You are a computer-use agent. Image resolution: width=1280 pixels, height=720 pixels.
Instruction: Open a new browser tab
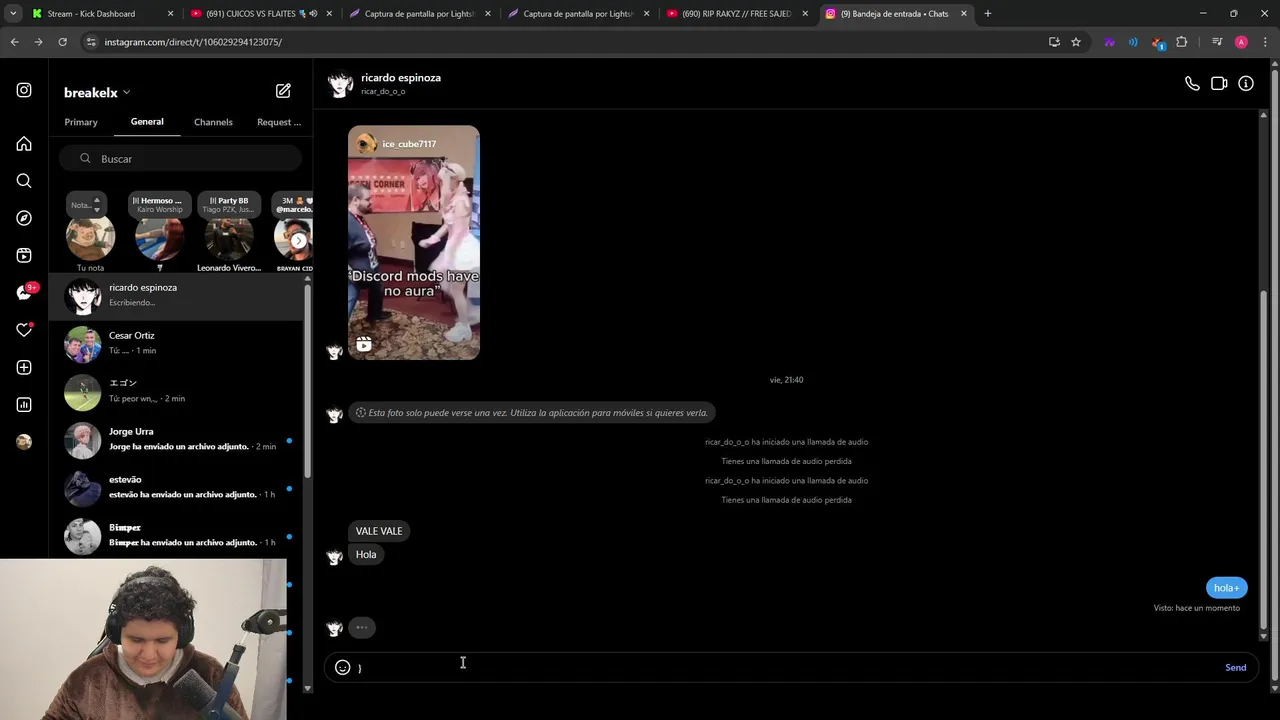[x=988, y=14]
